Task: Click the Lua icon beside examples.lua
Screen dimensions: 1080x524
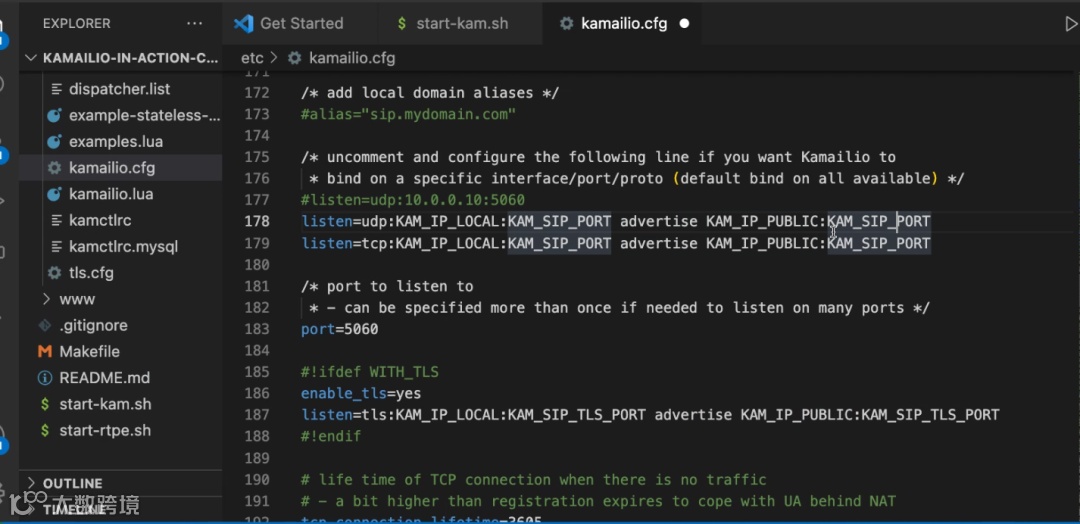Action: [54, 141]
